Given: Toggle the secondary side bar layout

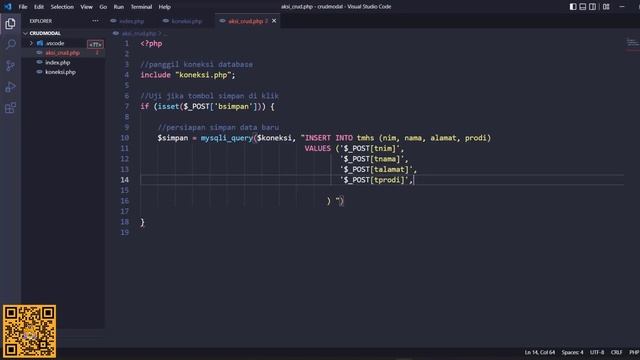Looking at the screenshot, I should pos(593,7).
